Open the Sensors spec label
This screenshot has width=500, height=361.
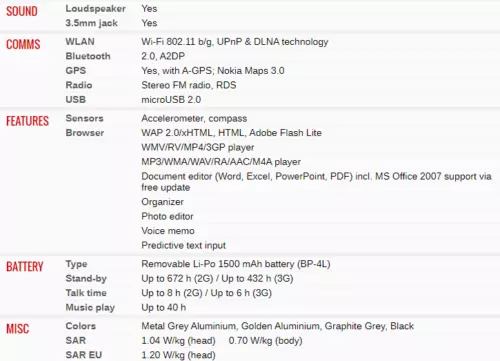(85, 118)
